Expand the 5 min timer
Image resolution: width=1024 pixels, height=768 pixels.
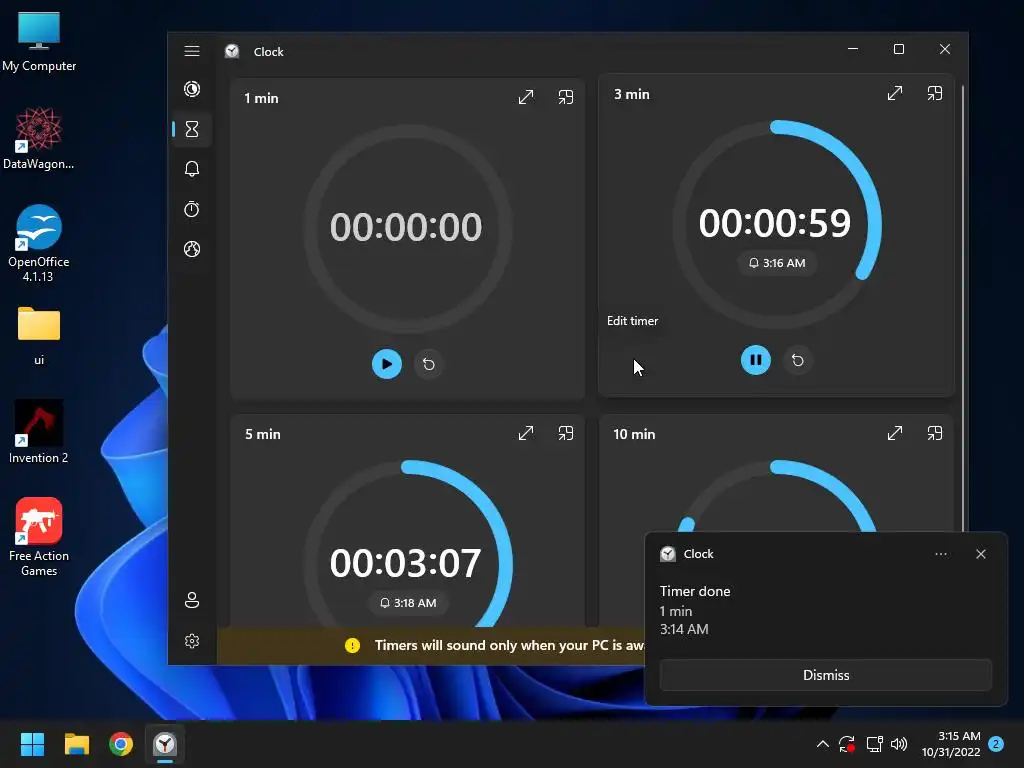[526, 433]
